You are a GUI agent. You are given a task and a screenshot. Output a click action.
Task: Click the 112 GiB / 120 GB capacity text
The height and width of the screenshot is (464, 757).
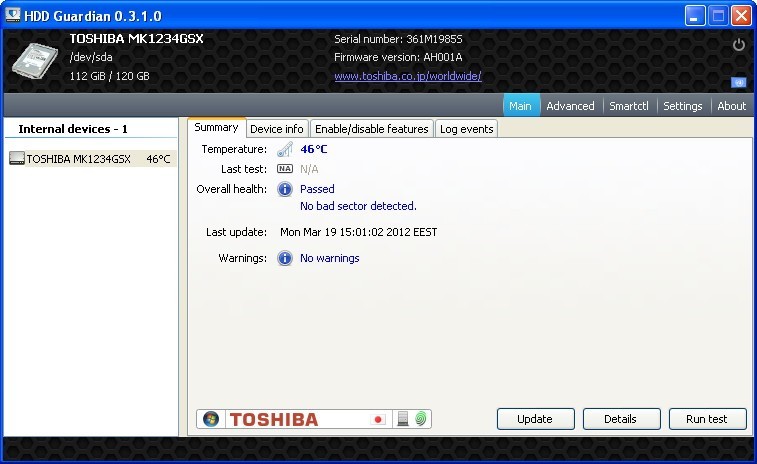pyautogui.click(x=110, y=76)
